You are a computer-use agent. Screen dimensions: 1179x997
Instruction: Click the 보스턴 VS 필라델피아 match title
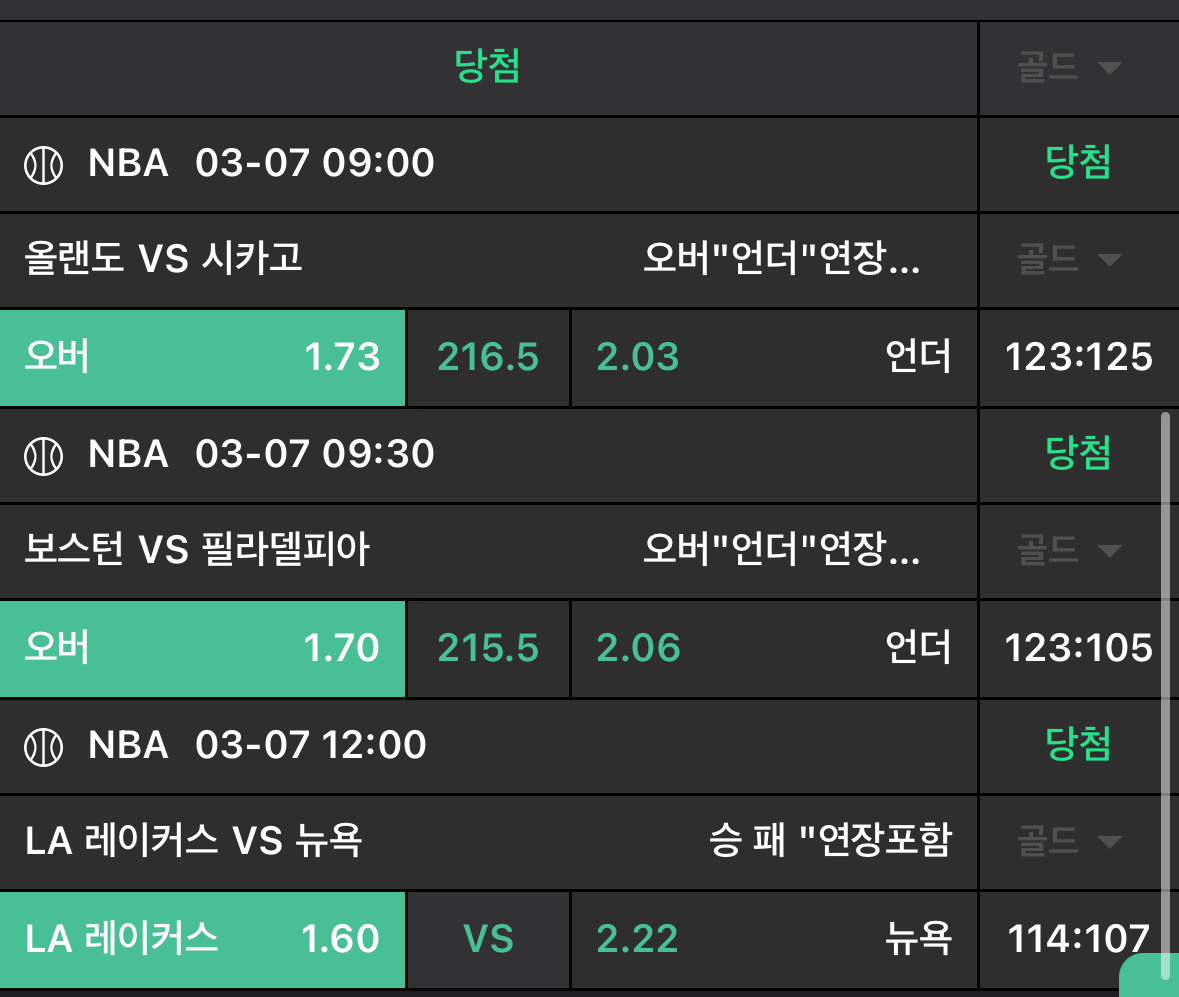click(x=197, y=550)
